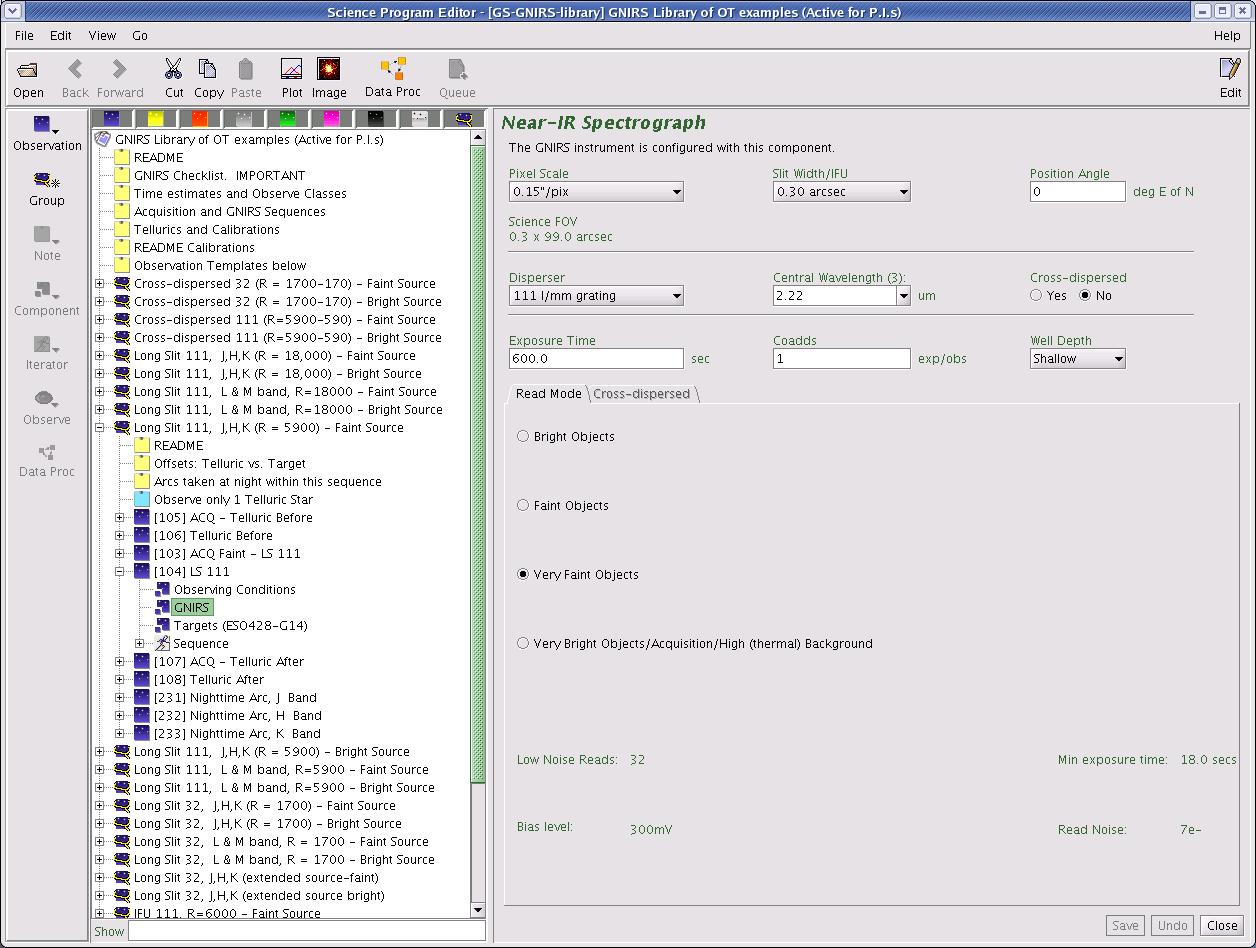Viewport: 1256px width, 948px height.
Task: Switch to the Read Mode tab
Action: [548, 394]
